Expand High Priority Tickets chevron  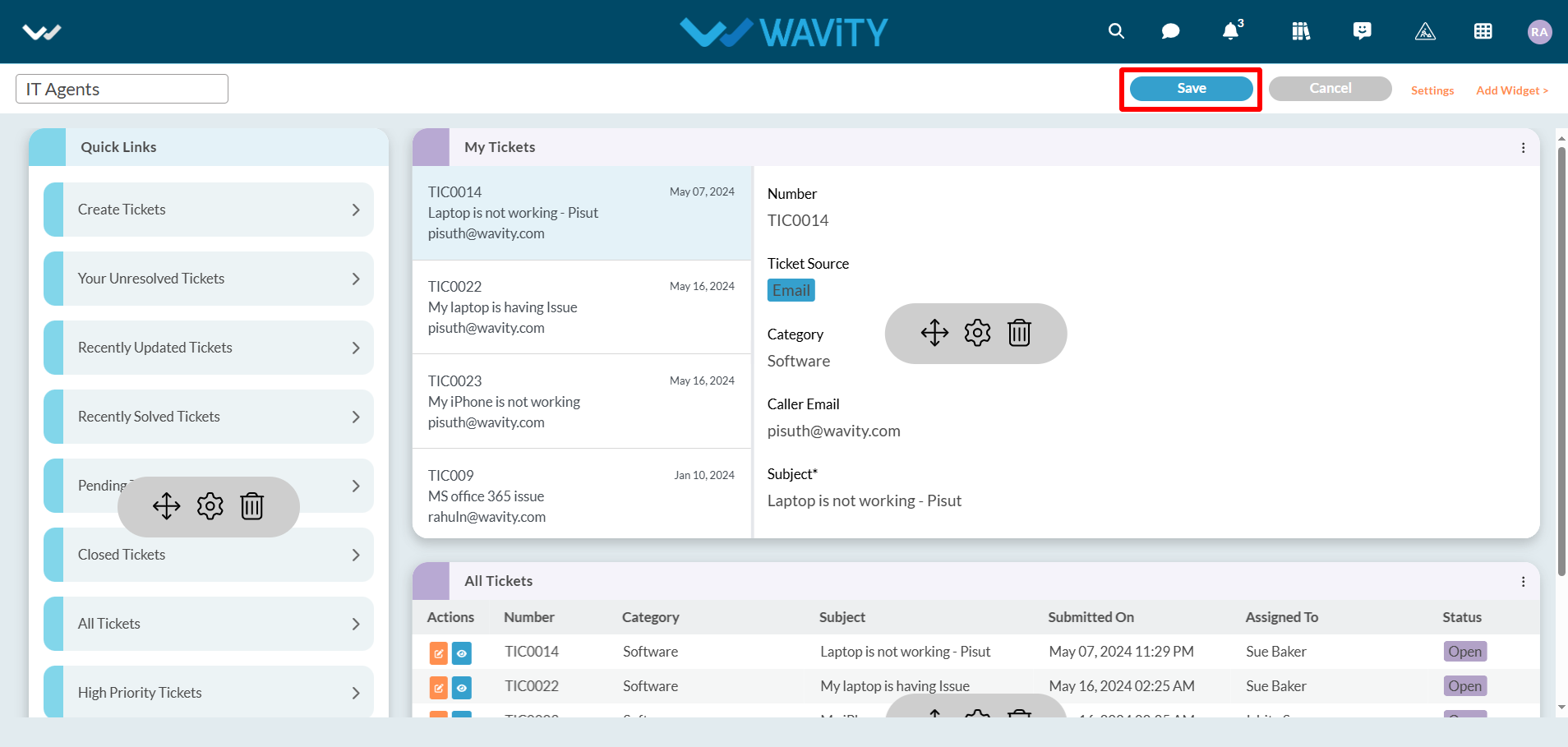coord(356,693)
